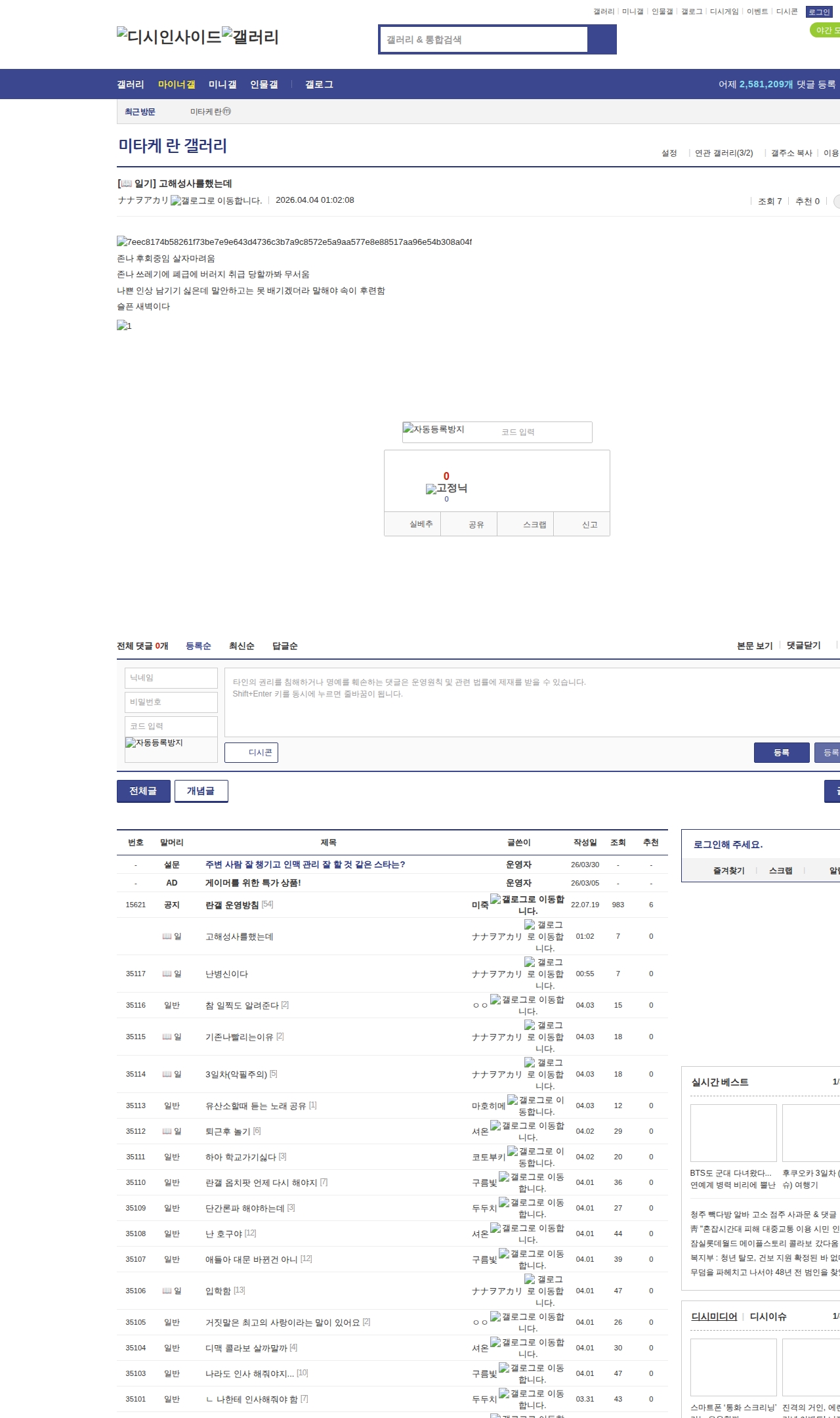Sort comments by 최신순
The height and width of the screenshot is (1418, 840).
click(241, 646)
